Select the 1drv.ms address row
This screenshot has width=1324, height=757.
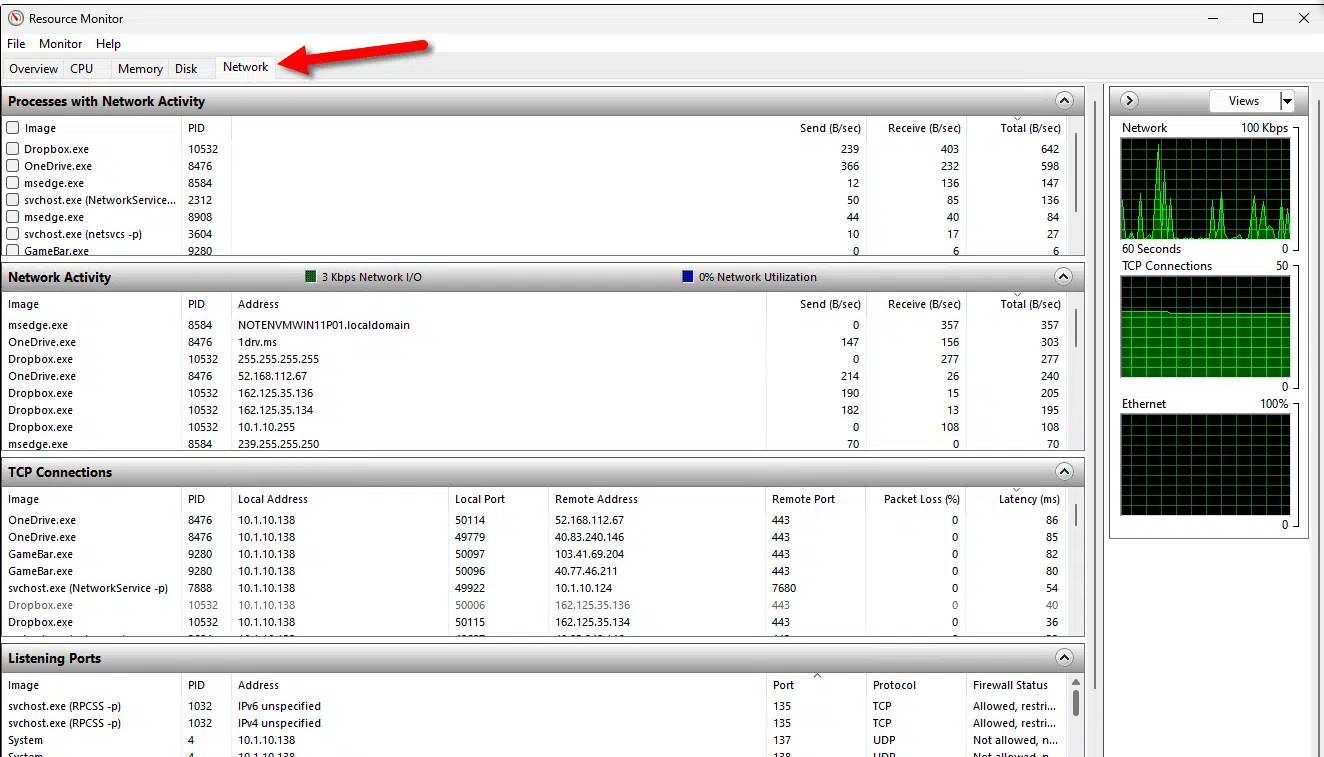click(536, 342)
